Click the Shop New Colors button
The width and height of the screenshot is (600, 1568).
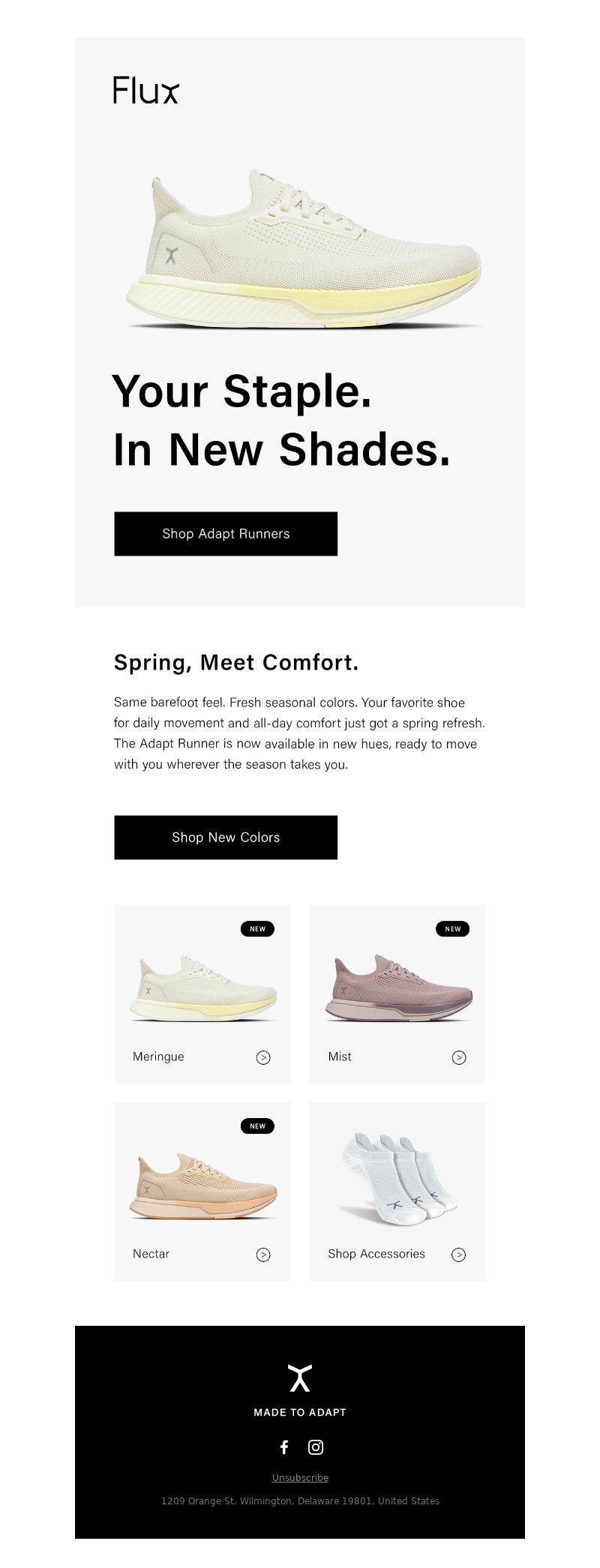226,838
